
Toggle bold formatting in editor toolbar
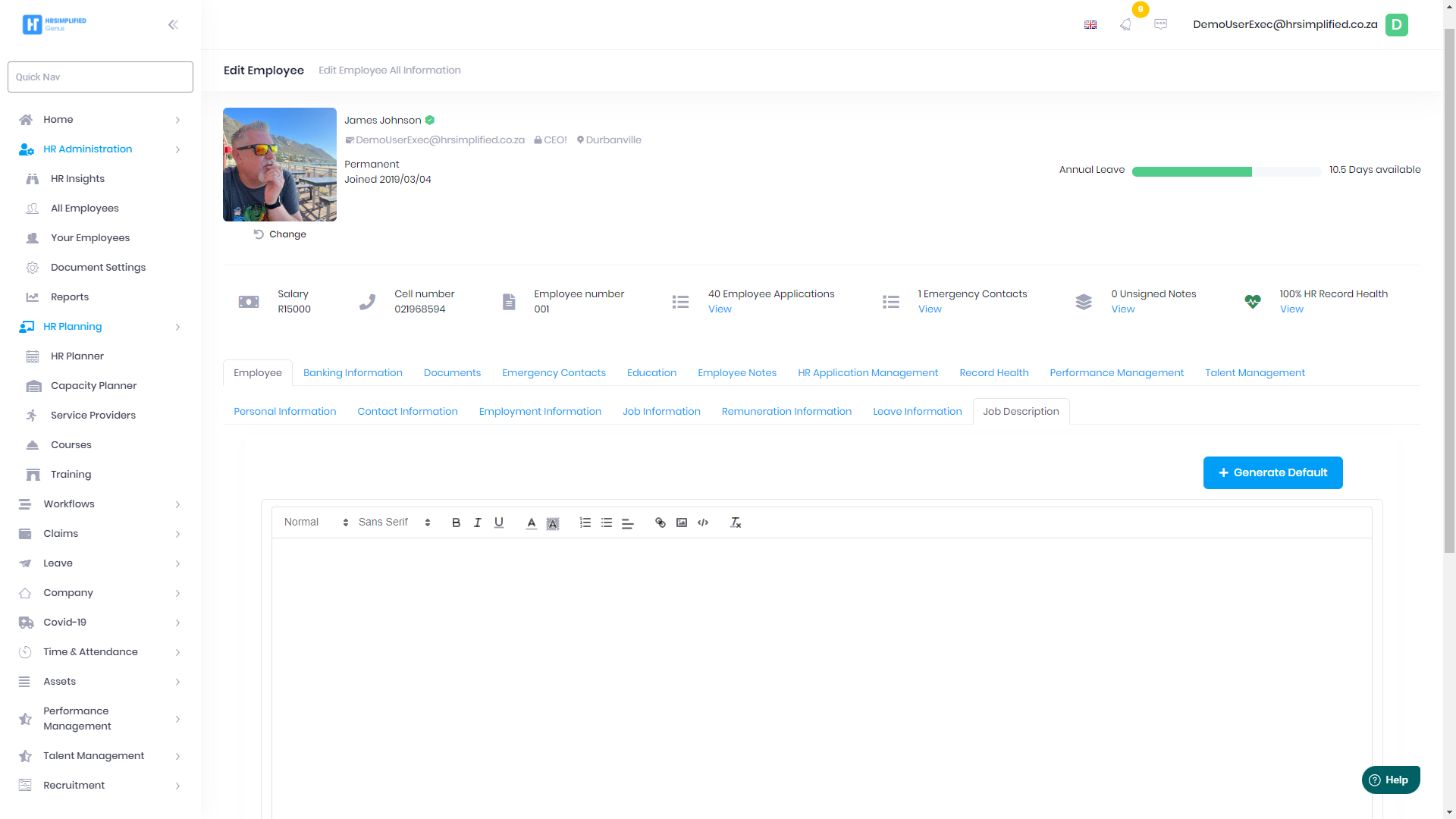pyautogui.click(x=456, y=522)
